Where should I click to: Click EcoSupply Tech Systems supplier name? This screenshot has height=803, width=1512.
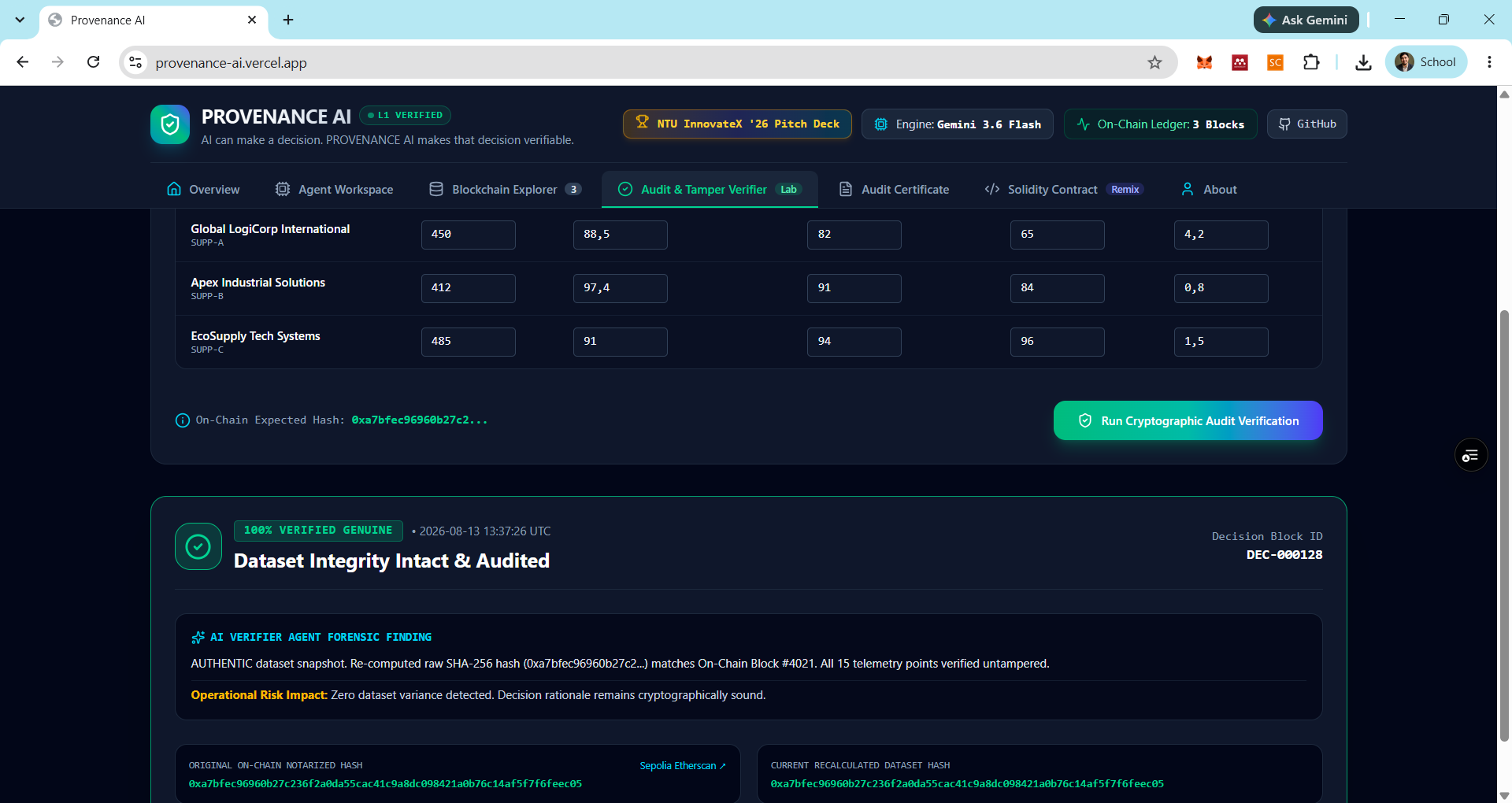coord(255,336)
